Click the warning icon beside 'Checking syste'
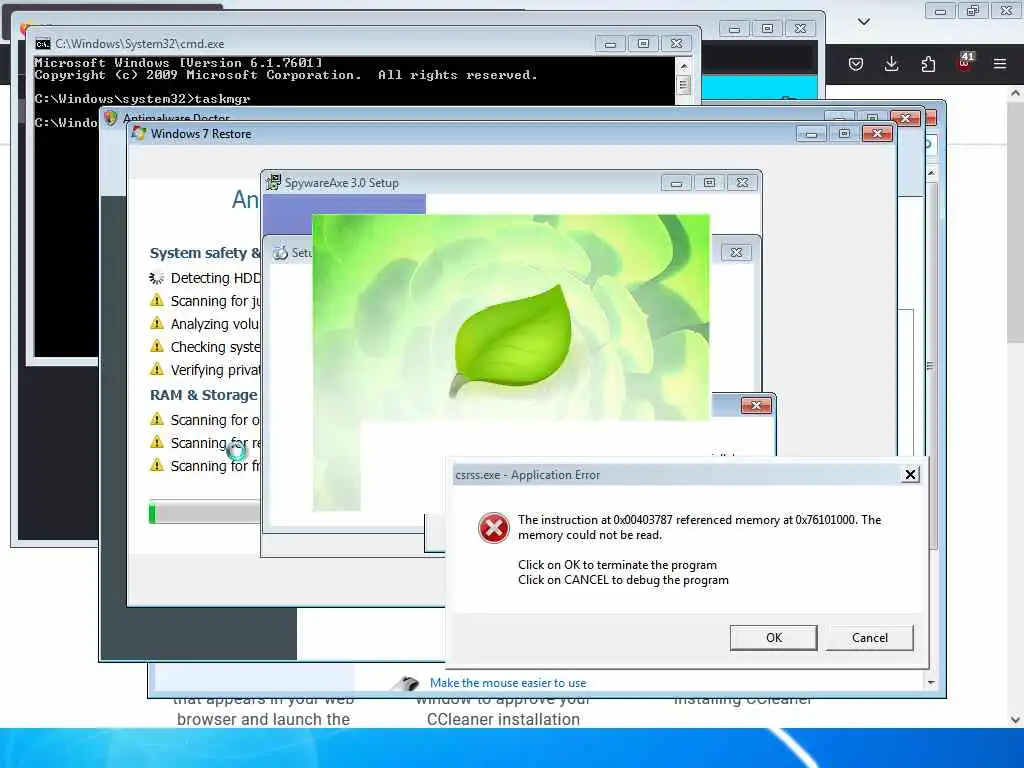 (x=157, y=346)
